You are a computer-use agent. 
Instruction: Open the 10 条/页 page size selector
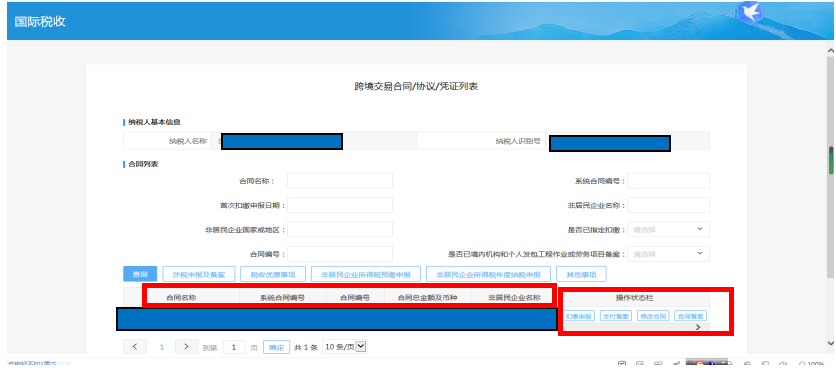345,347
